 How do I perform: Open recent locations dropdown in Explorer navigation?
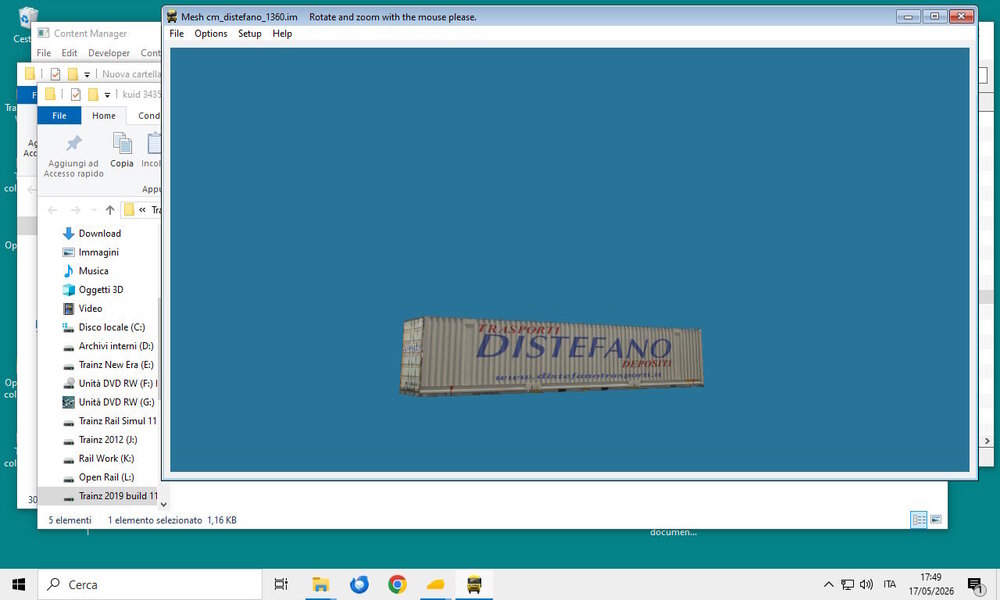(x=94, y=210)
